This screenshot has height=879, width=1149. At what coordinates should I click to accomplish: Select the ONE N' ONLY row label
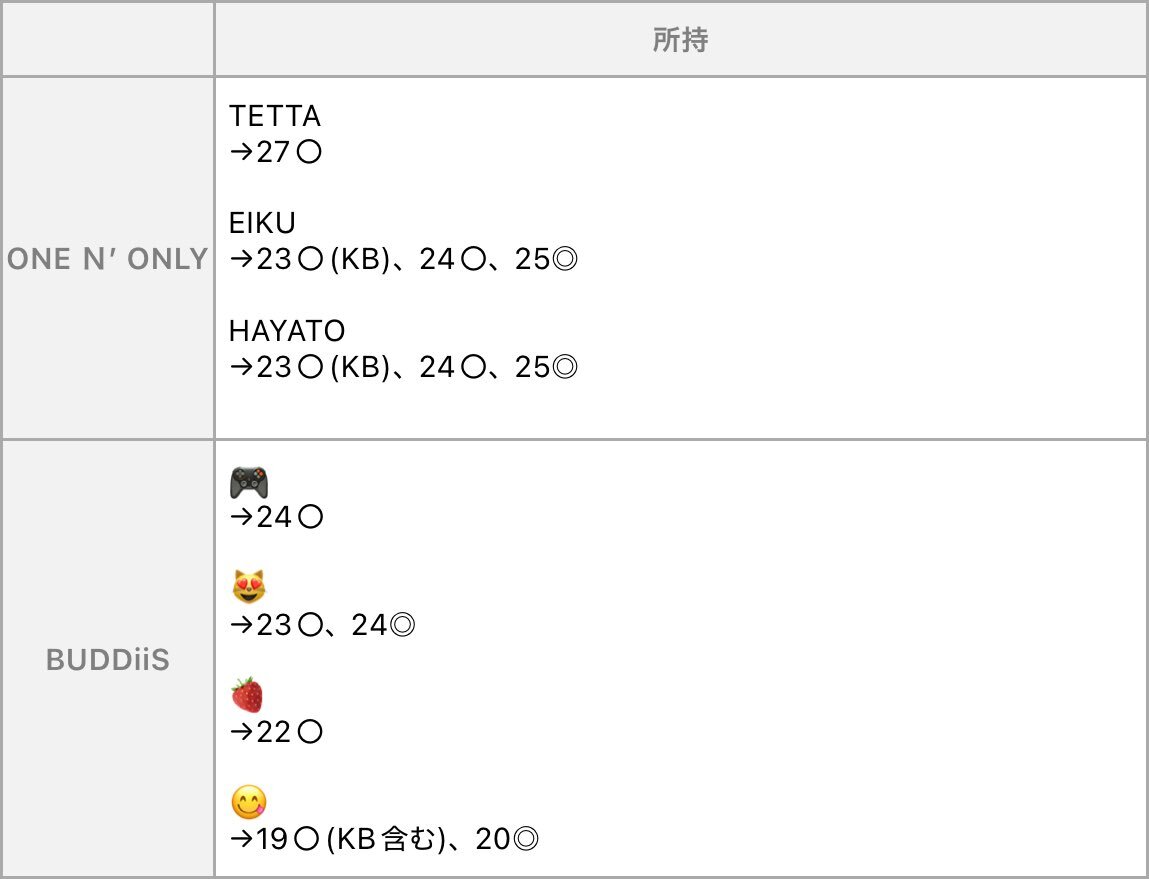[108, 259]
